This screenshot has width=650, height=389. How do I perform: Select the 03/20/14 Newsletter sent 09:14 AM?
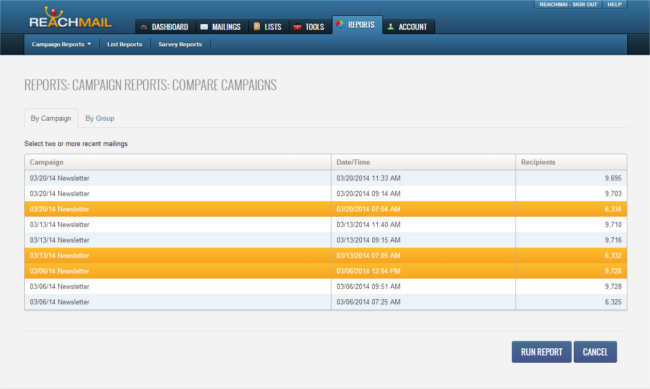325,194
